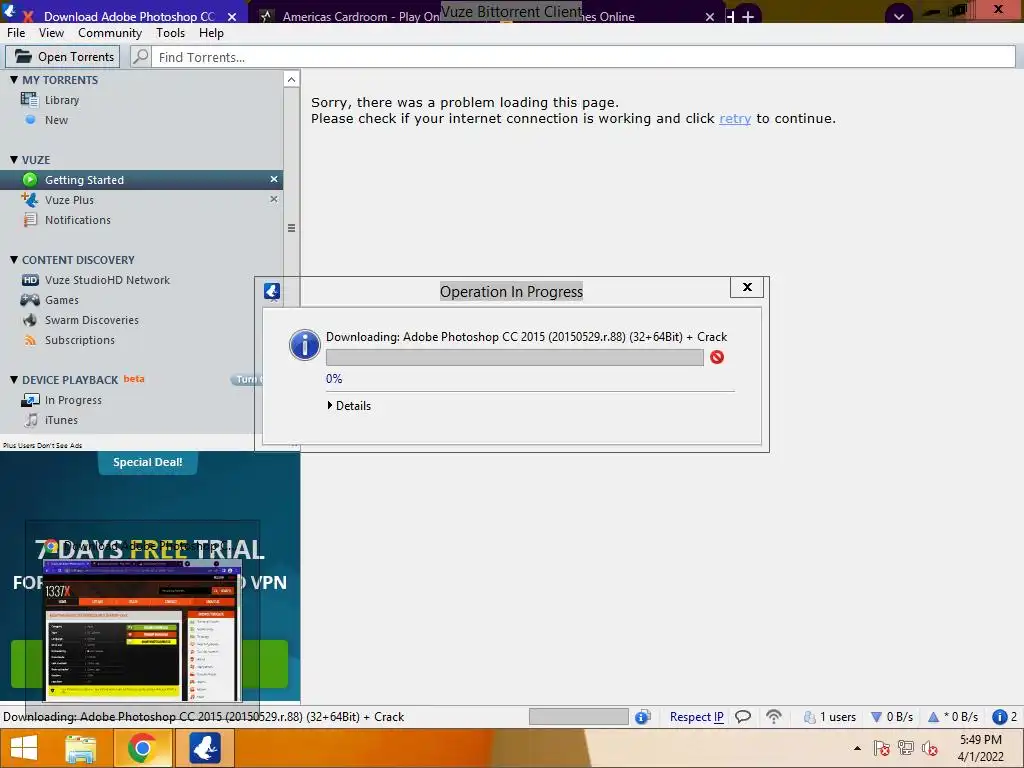
Task: Click the Vuze frog icon in dialog title
Action: pos(272,291)
